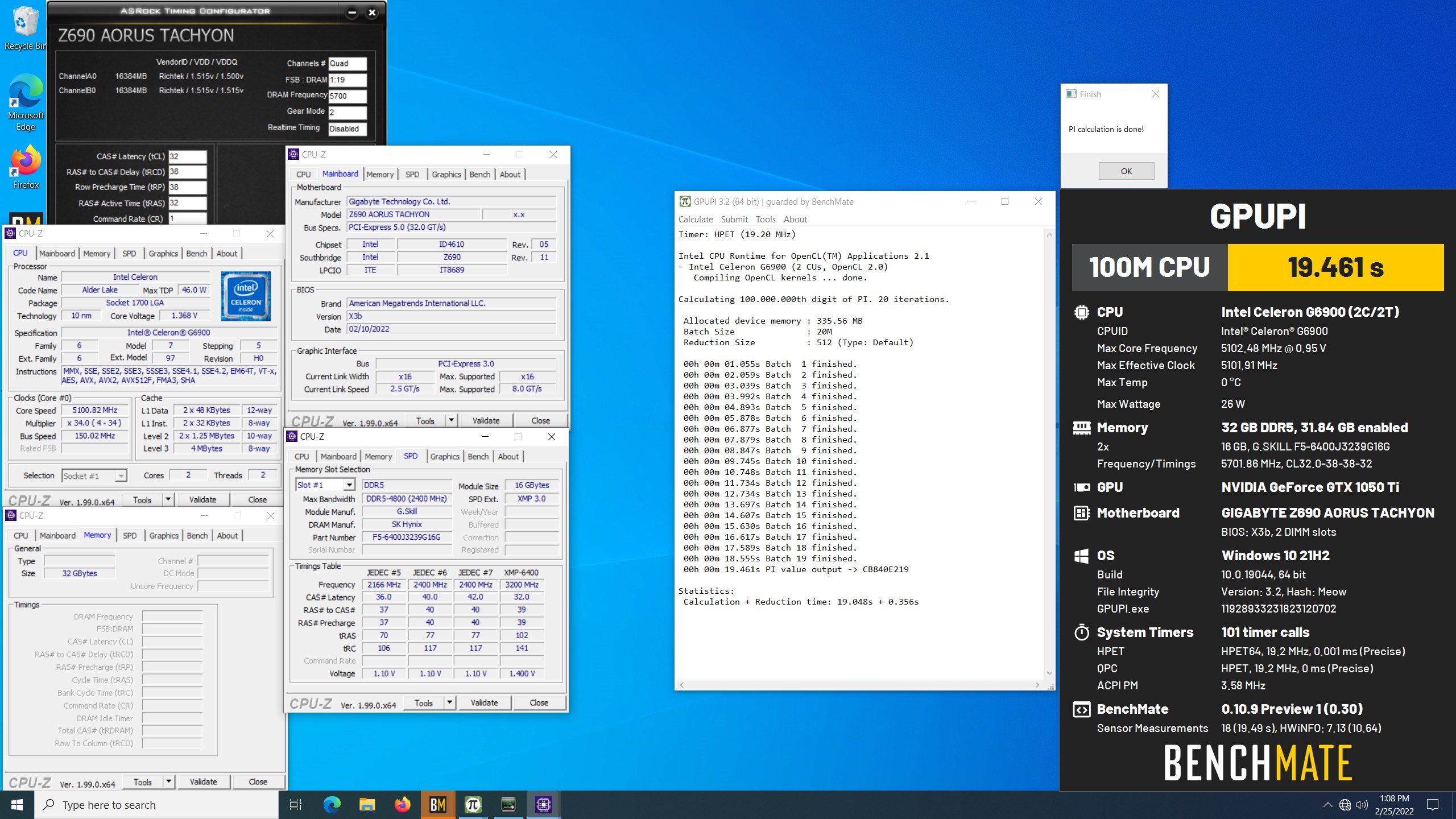The width and height of the screenshot is (1456, 819).
Task: Open Tools dropdown arrow in CPU-Z CPU window
Action: click(x=168, y=499)
